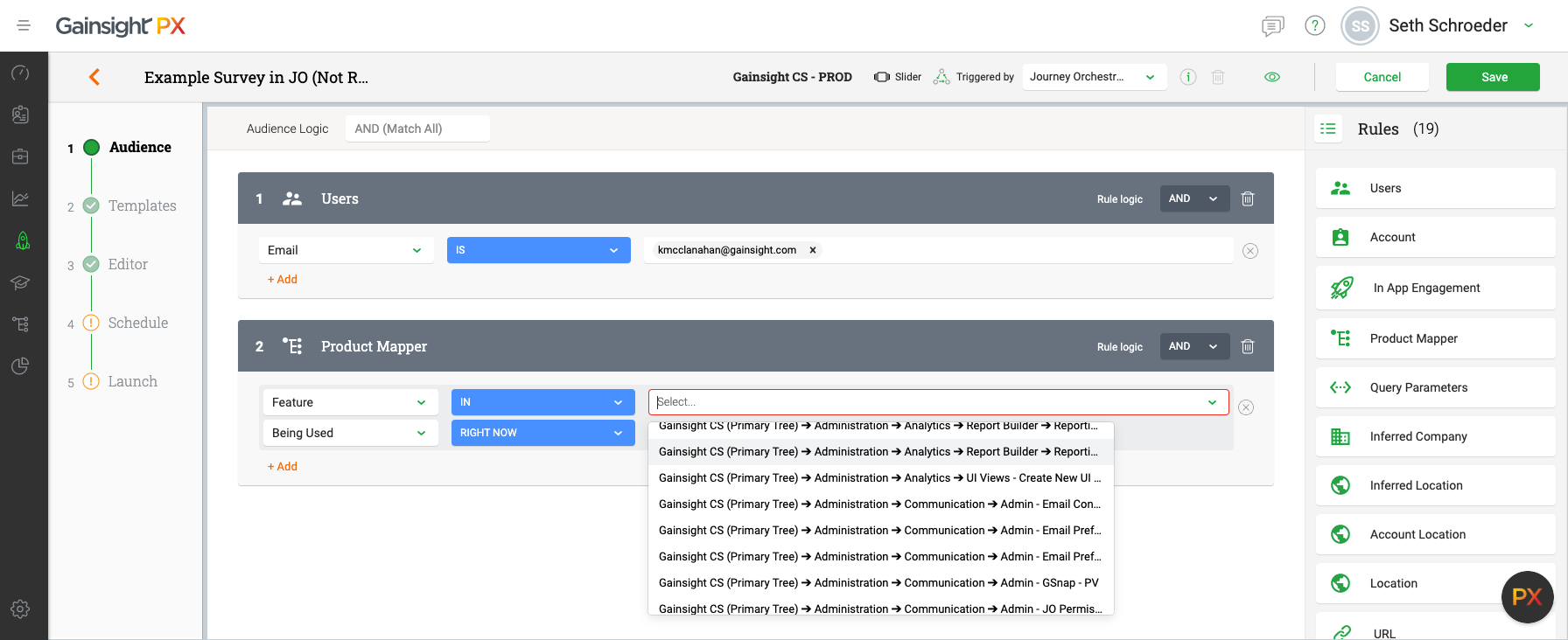Add the URL rule
Screen dimensions: 1568x640
[1435, 628]
